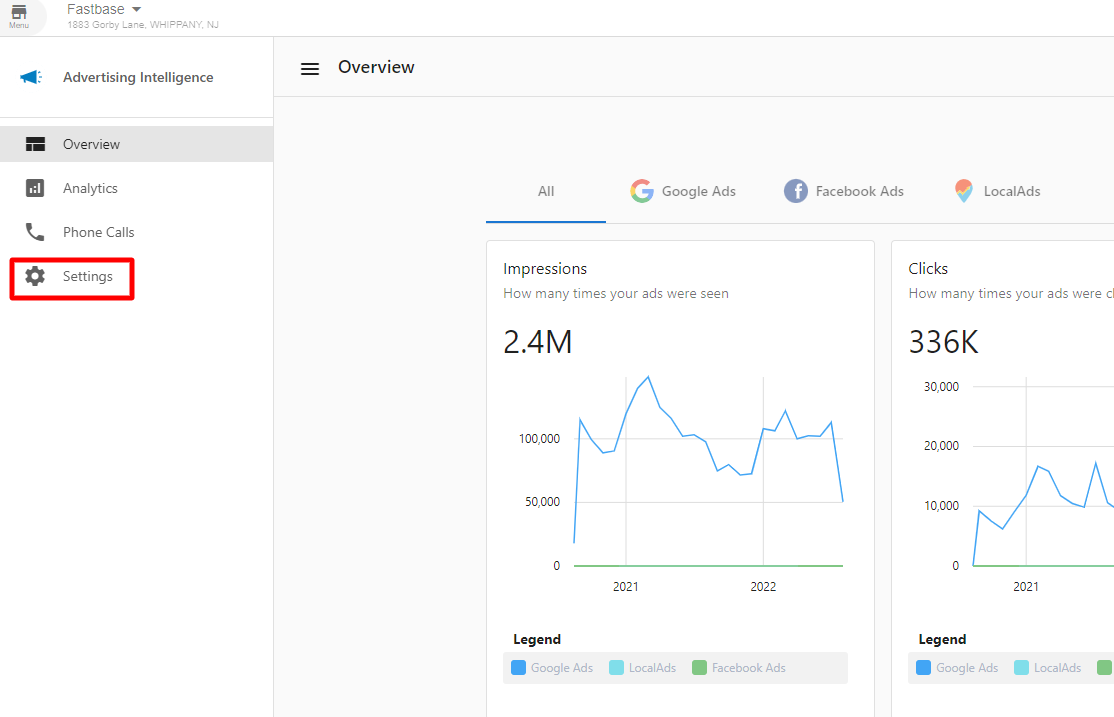The width and height of the screenshot is (1114, 717).
Task: Switch to the All tab
Action: pos(546,191)
